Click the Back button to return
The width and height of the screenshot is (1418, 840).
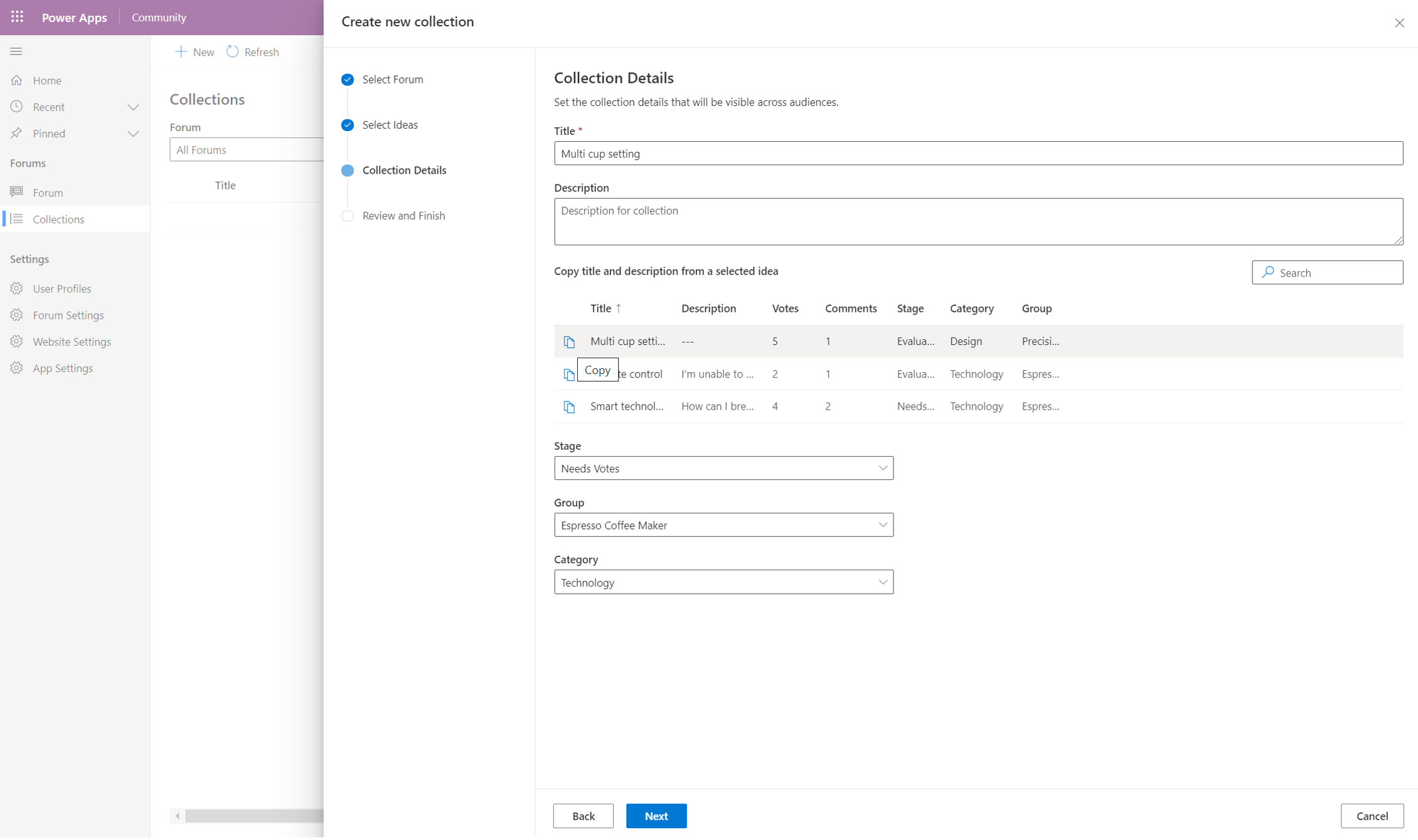[584, 816]
